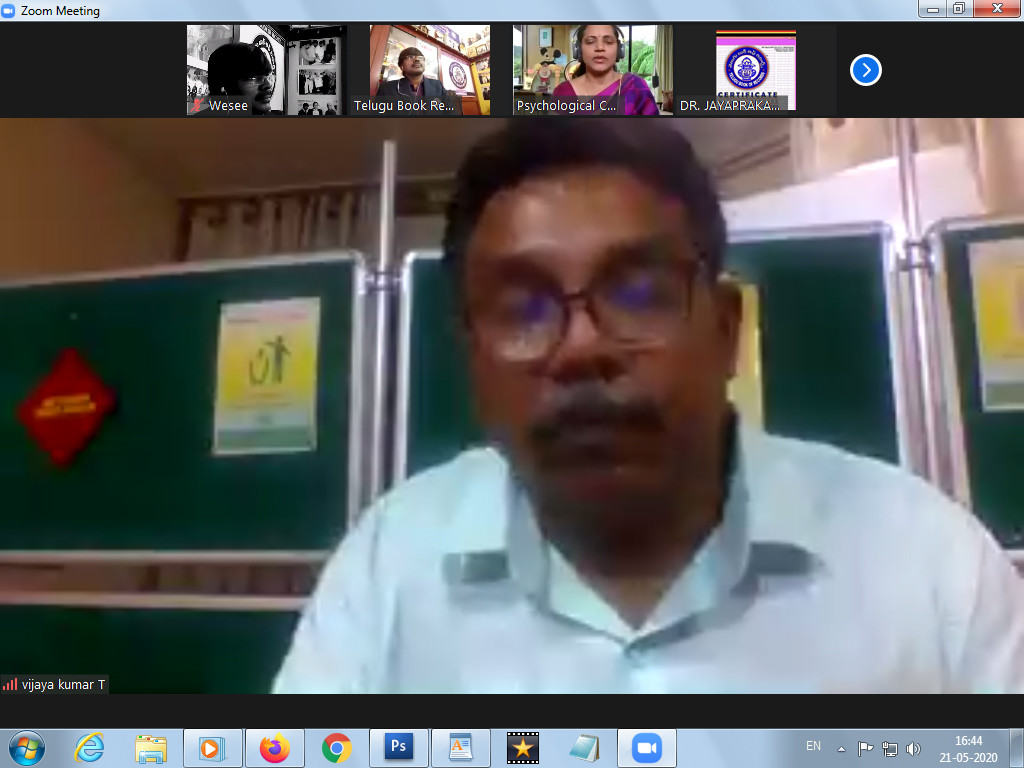This screenshot has height=768, width=1024.
Task: Open Windows Media Player from taskbar
Action: point(212,747)
